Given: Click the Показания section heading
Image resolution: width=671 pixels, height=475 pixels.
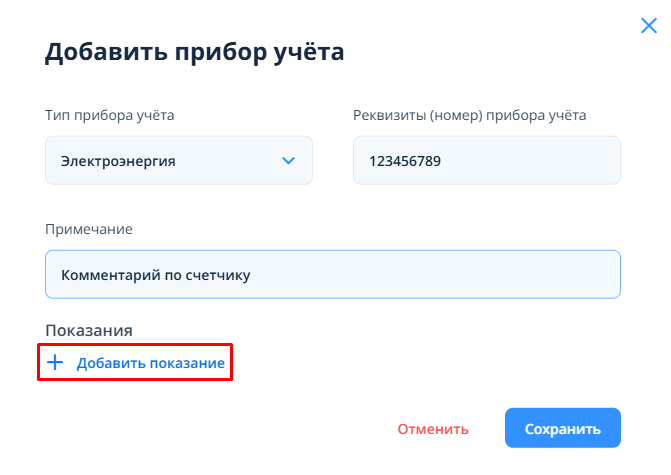Looking at the screenshot, I should click(x=89, y=330).
